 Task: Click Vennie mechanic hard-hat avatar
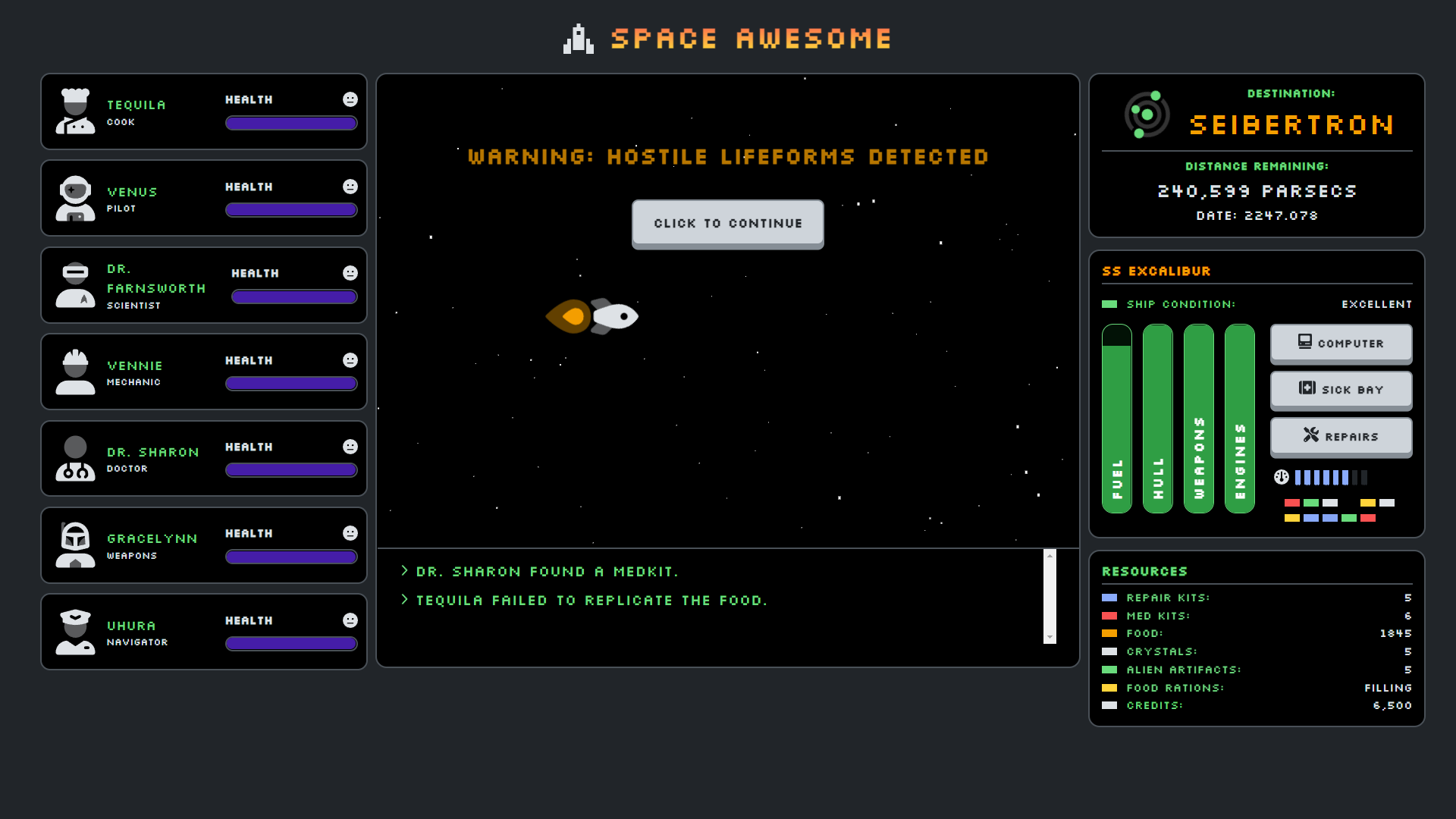[x=75, y=372]
